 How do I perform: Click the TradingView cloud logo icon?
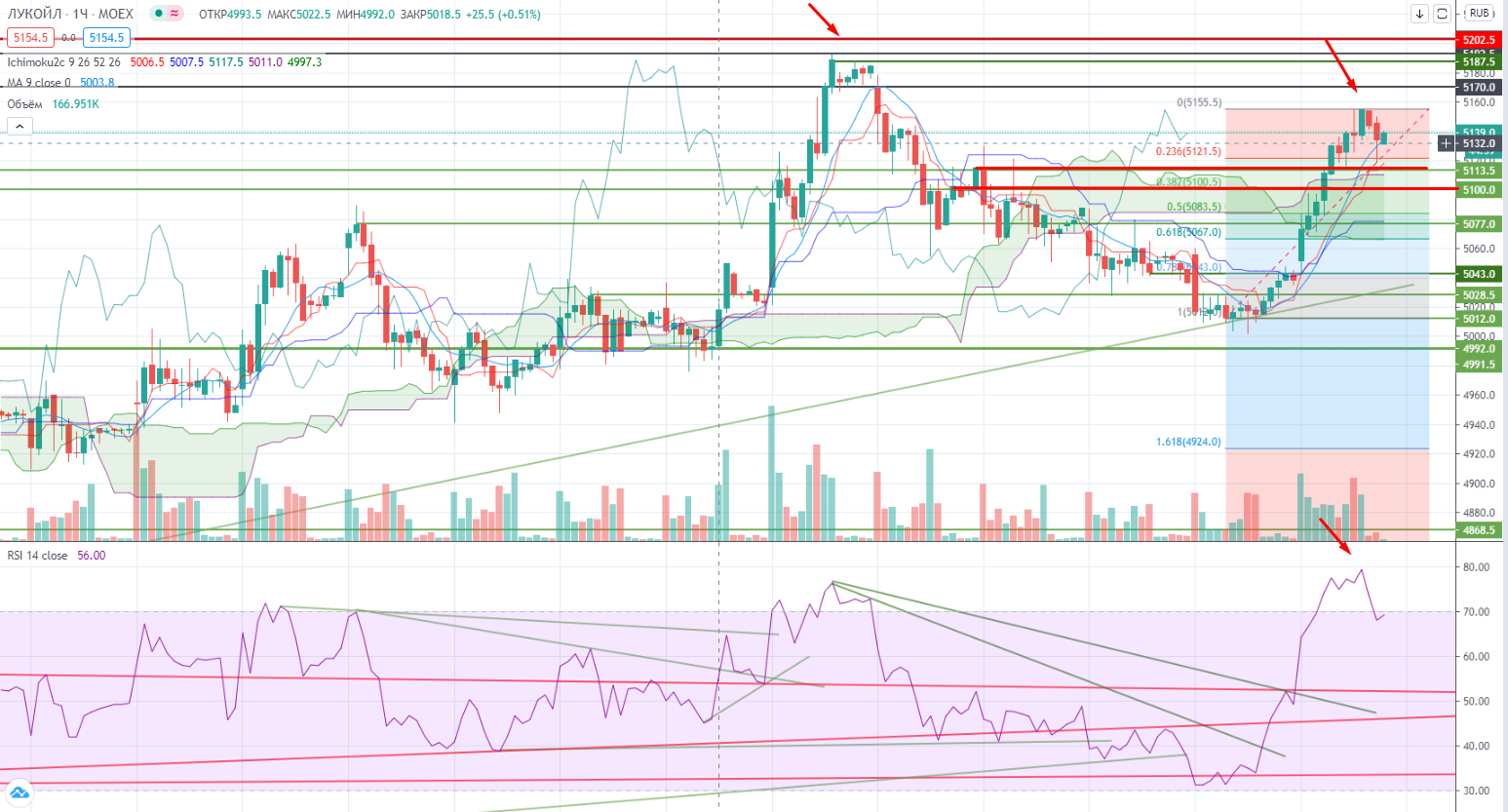[19, 792]
